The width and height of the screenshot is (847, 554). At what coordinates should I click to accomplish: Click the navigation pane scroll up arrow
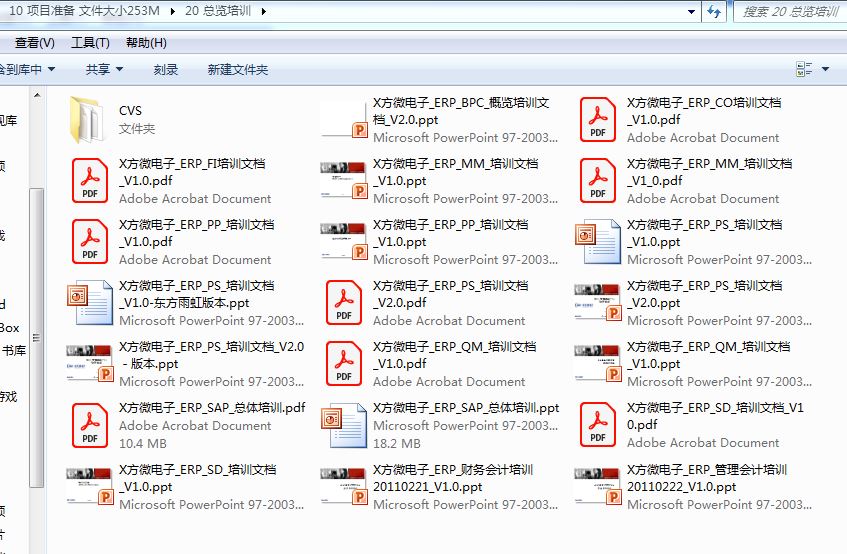coord(37,96)
